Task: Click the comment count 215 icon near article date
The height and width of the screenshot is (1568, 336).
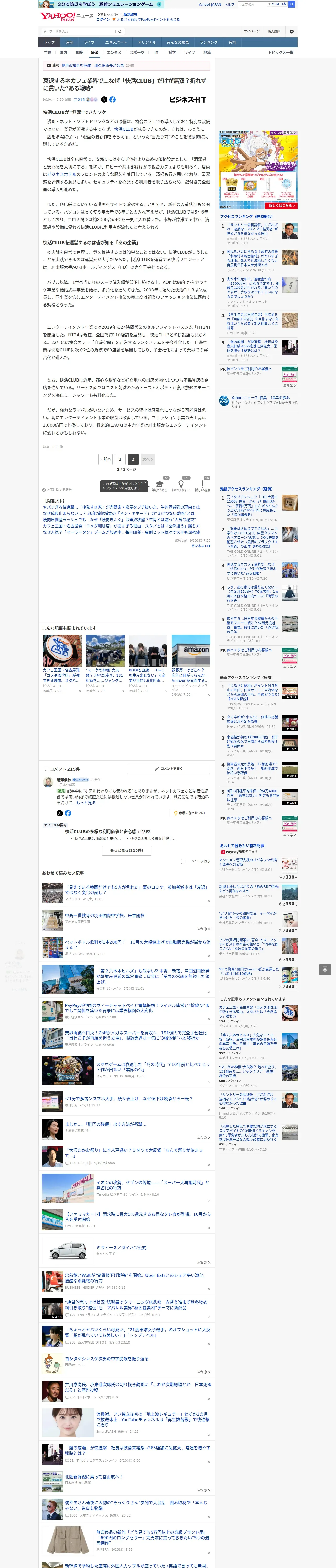Action: click(79, 99)
